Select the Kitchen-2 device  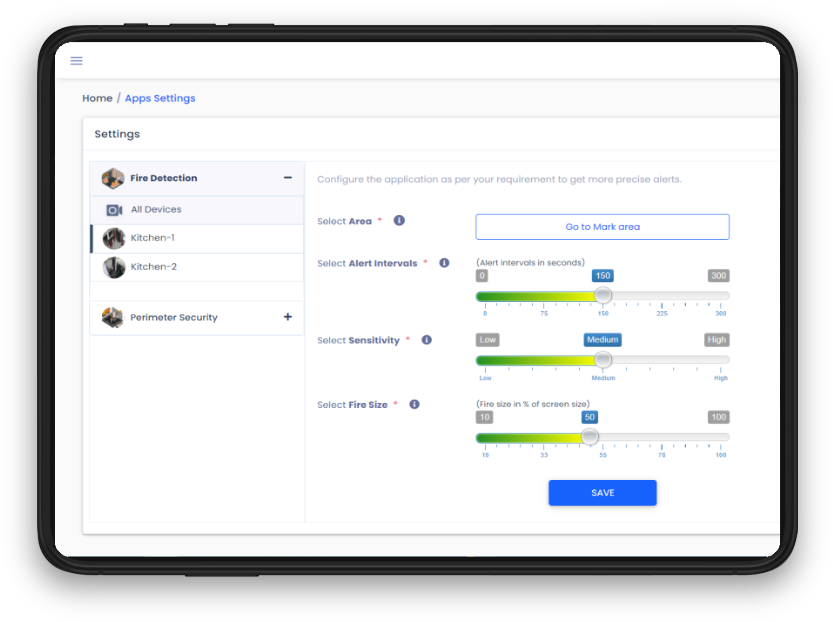click(197, 267)
